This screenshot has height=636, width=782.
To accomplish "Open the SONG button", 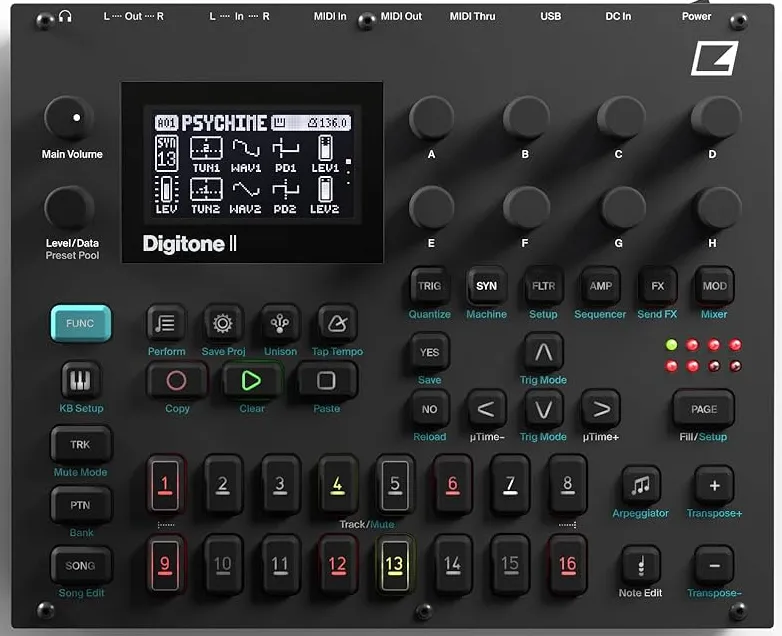I will pyautogui.click(x=80, y=565).
